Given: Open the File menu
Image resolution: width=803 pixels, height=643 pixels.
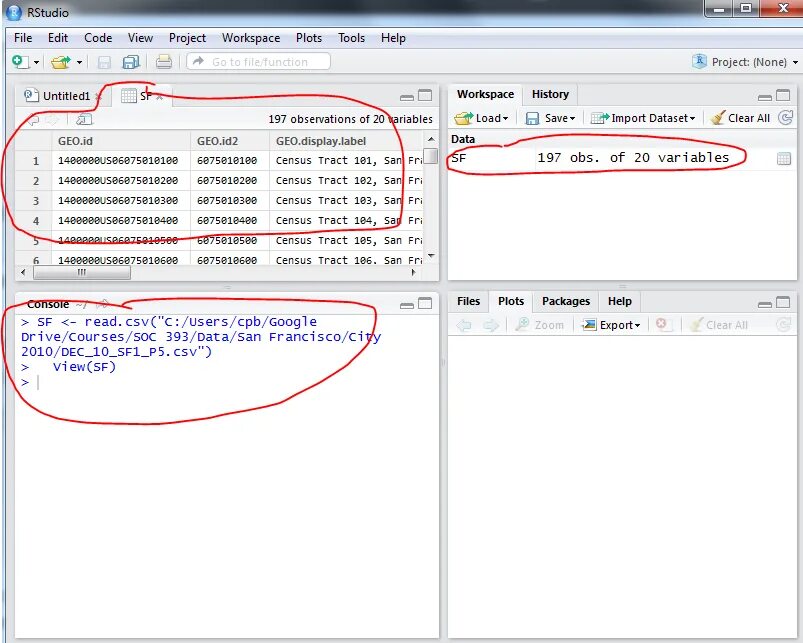Looking at the screenshot, I should click(23, 38).
